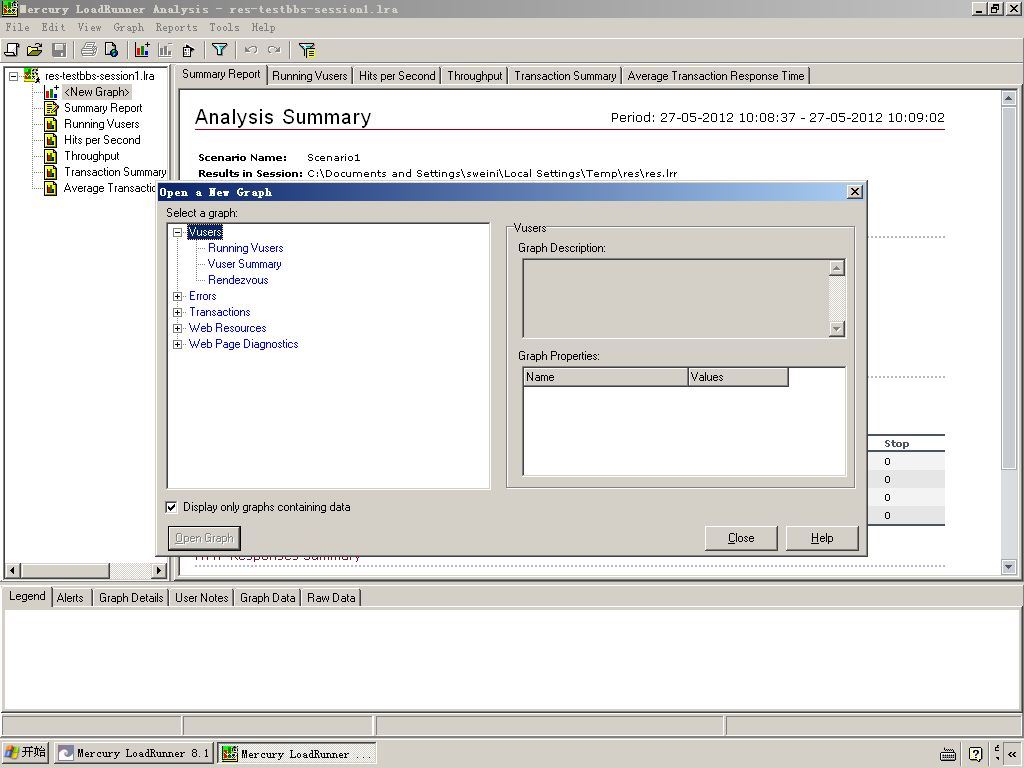The image size is (1024, 768).
Task: Select the Graph Details bottom tab
Action: tap(131, 598)
